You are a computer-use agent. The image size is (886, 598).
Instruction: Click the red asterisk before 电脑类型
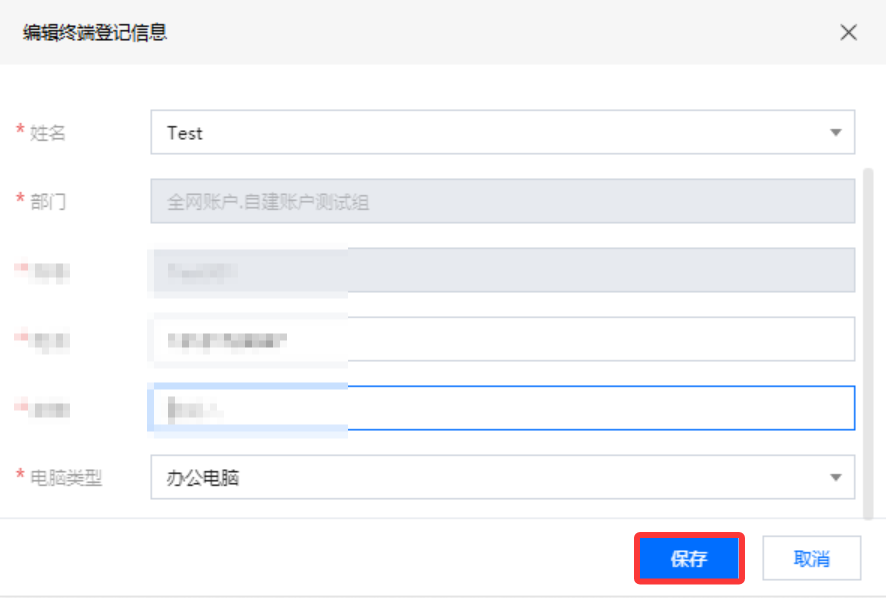click(20, 474)
